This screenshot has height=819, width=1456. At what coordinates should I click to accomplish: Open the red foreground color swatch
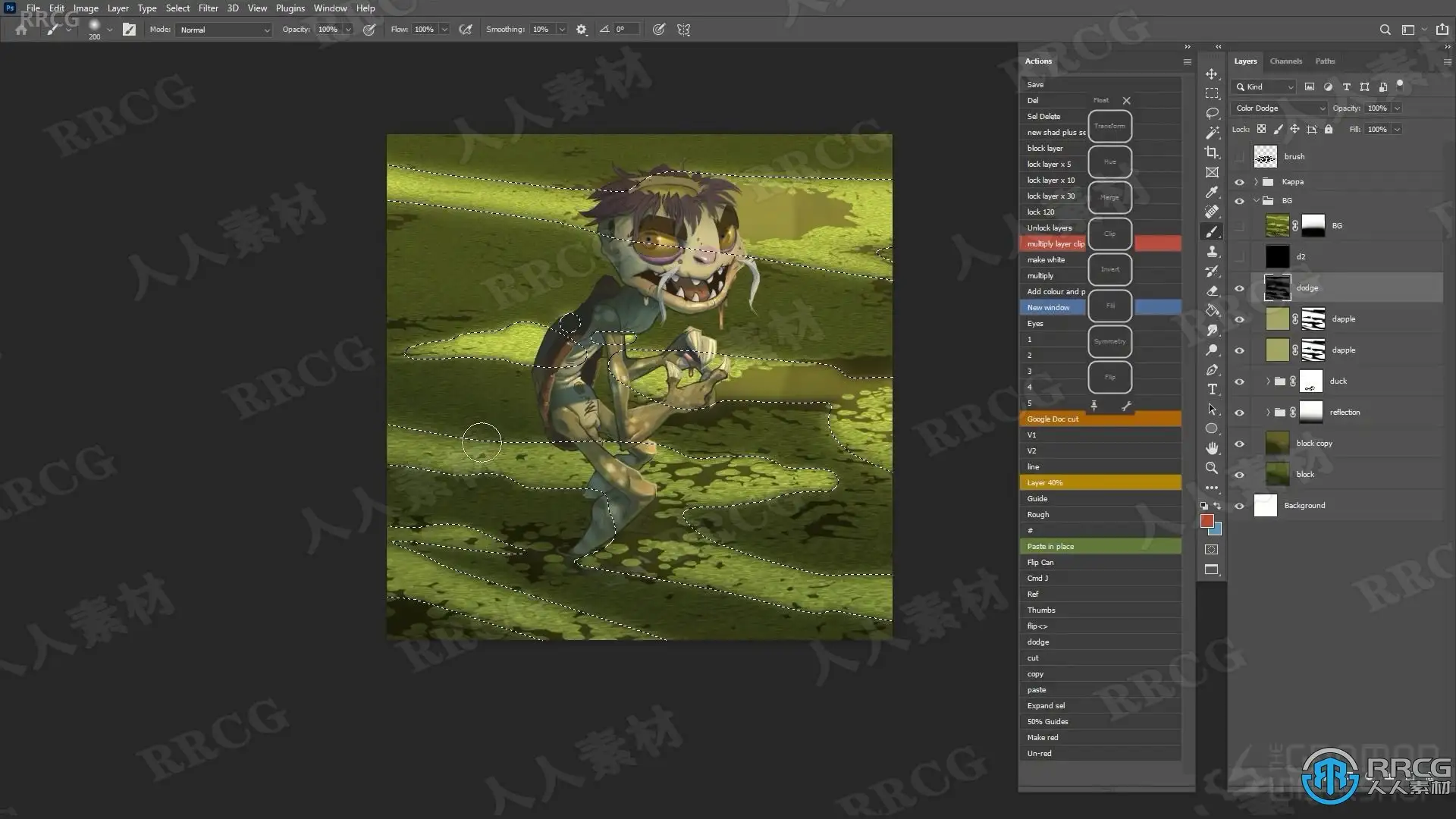[1207, 520]
